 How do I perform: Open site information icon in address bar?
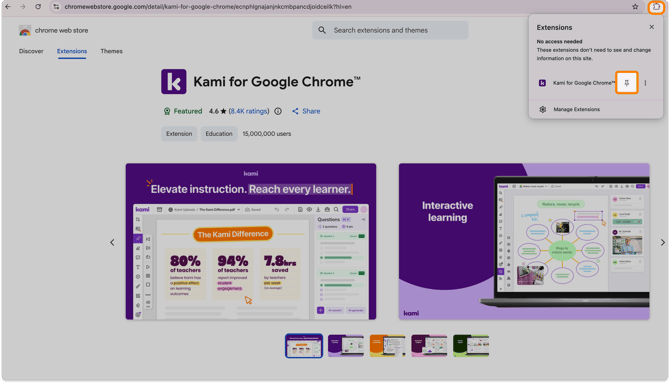click(56, 6)
